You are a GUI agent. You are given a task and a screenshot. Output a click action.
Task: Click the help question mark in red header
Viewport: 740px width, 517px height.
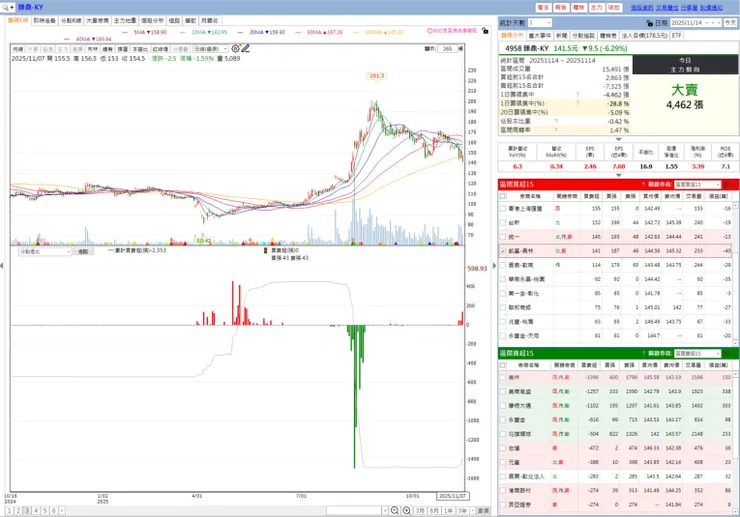[x=643, y=184]
